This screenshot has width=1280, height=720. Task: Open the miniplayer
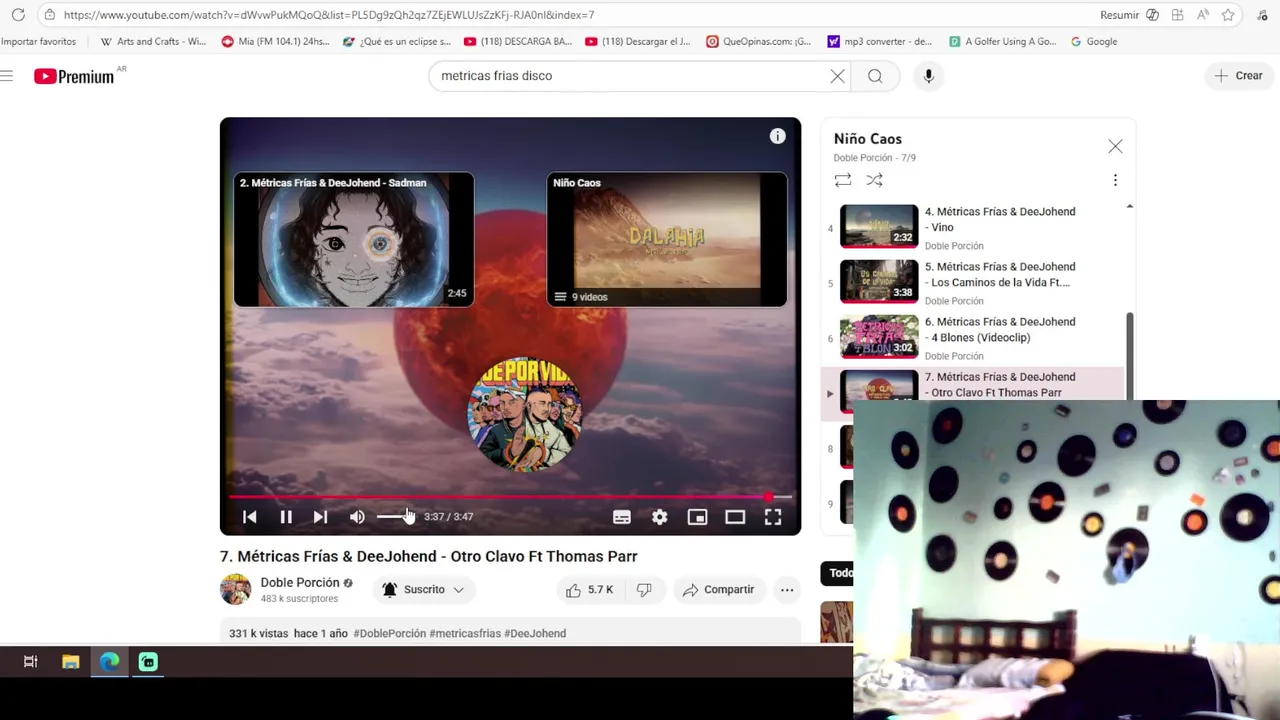coord(698,517)
